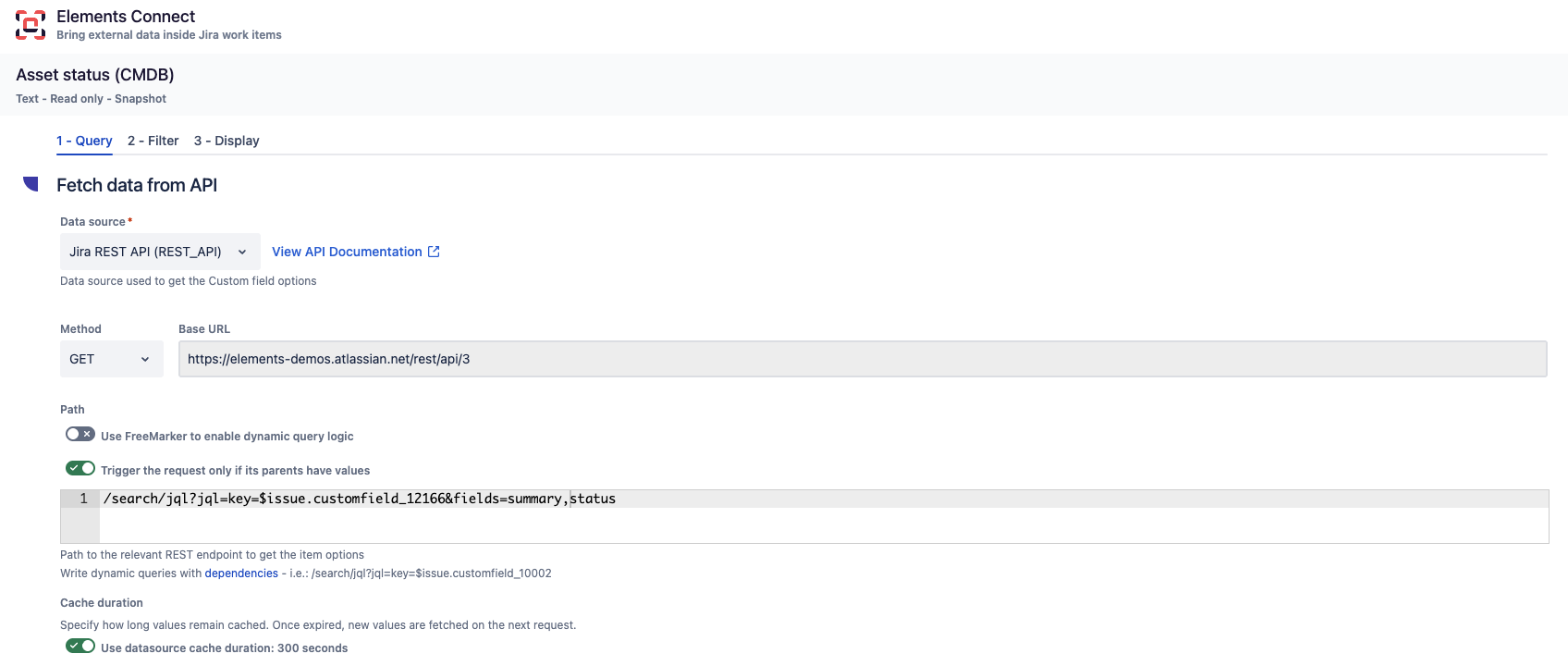Click 'Bring external data inside Jira work items' tagline

[169, 35]
